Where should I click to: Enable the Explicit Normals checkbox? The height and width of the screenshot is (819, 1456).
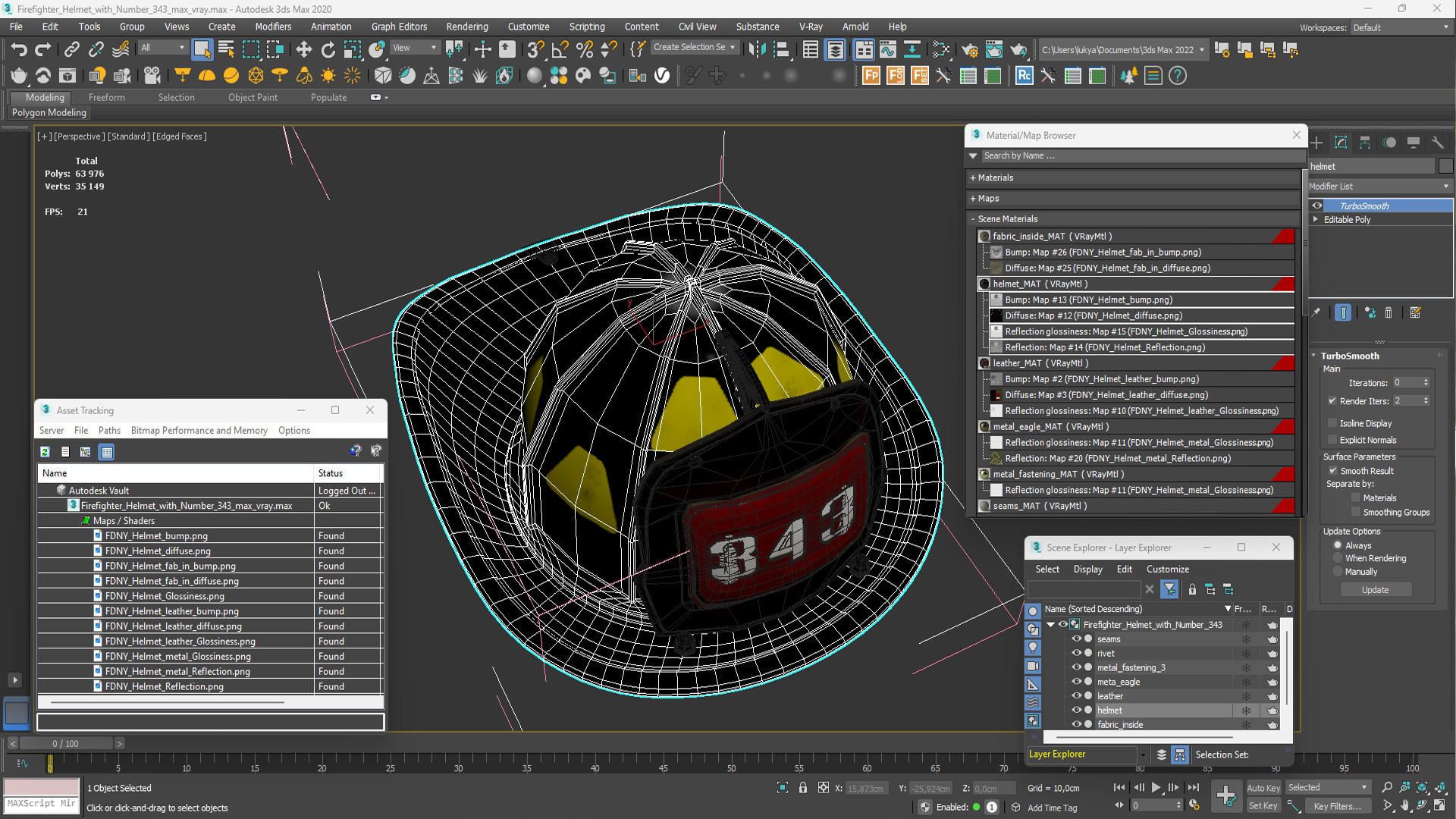[x=1332, y=440]
